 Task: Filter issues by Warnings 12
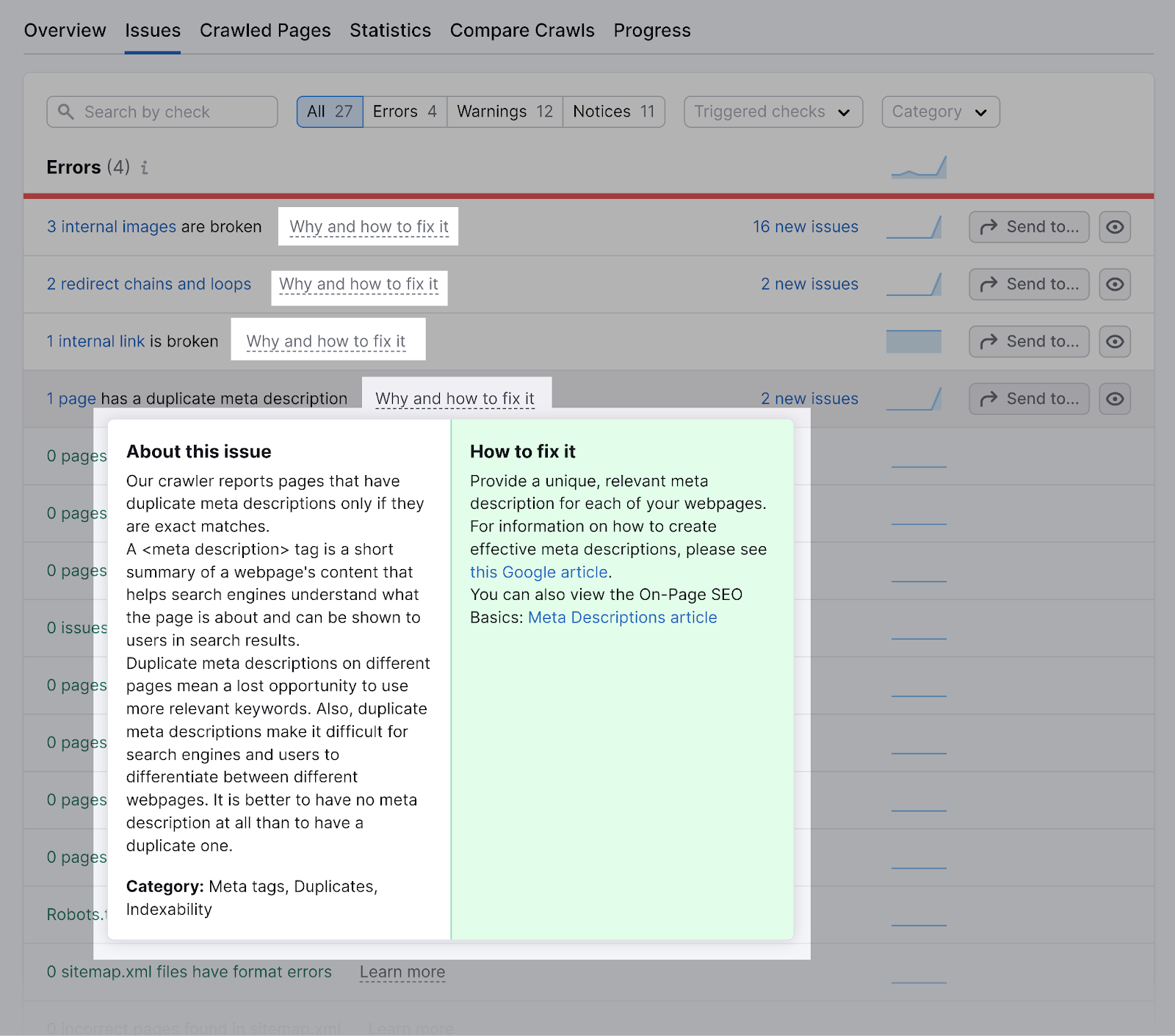click(505, 112)
